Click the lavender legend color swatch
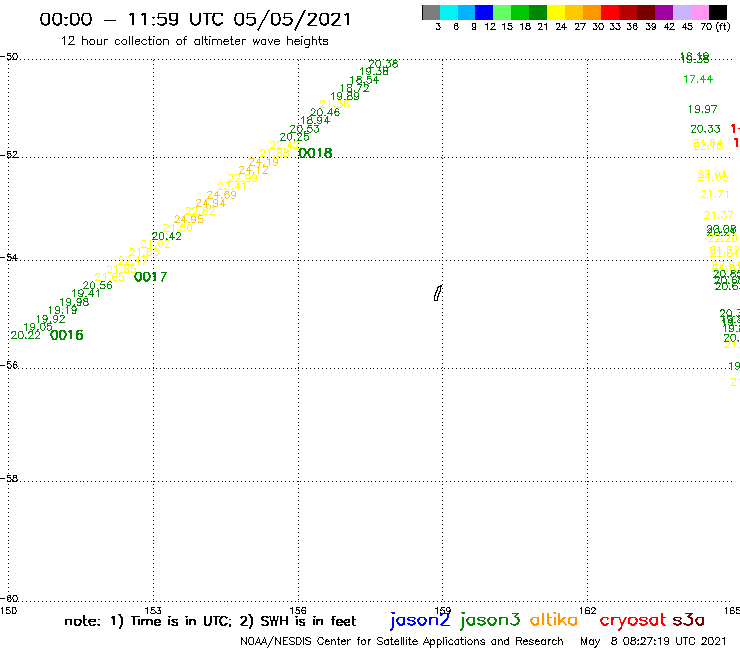The width and height of the screenshot is (740, 650). pyautogui.click(x=681, y=12)
